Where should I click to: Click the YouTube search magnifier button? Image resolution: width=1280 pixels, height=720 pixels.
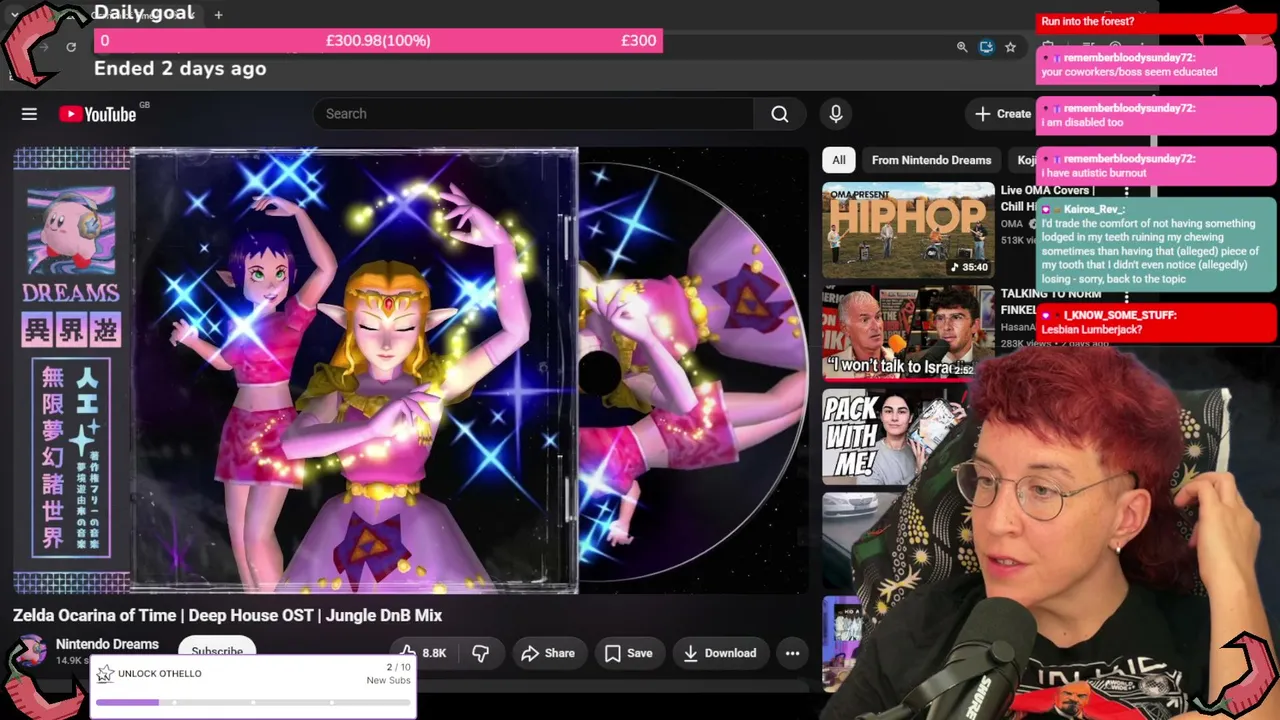coord(780,114)
